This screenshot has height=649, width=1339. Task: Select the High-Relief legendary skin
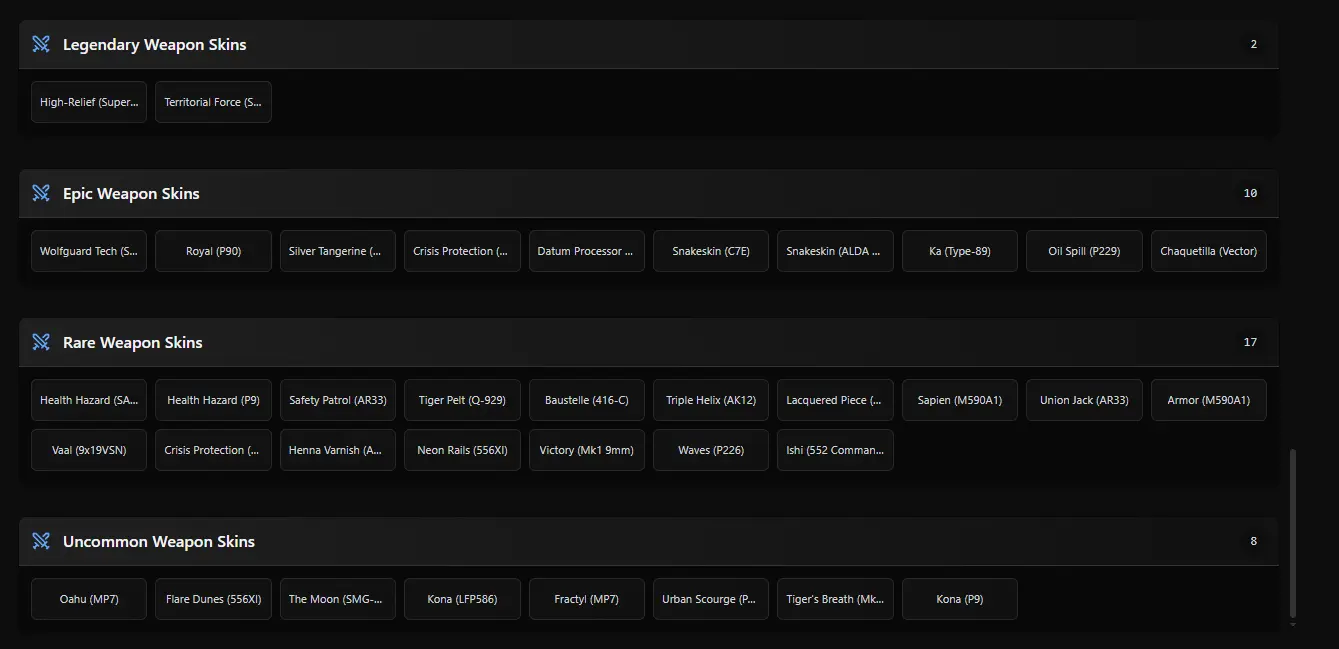89,102
